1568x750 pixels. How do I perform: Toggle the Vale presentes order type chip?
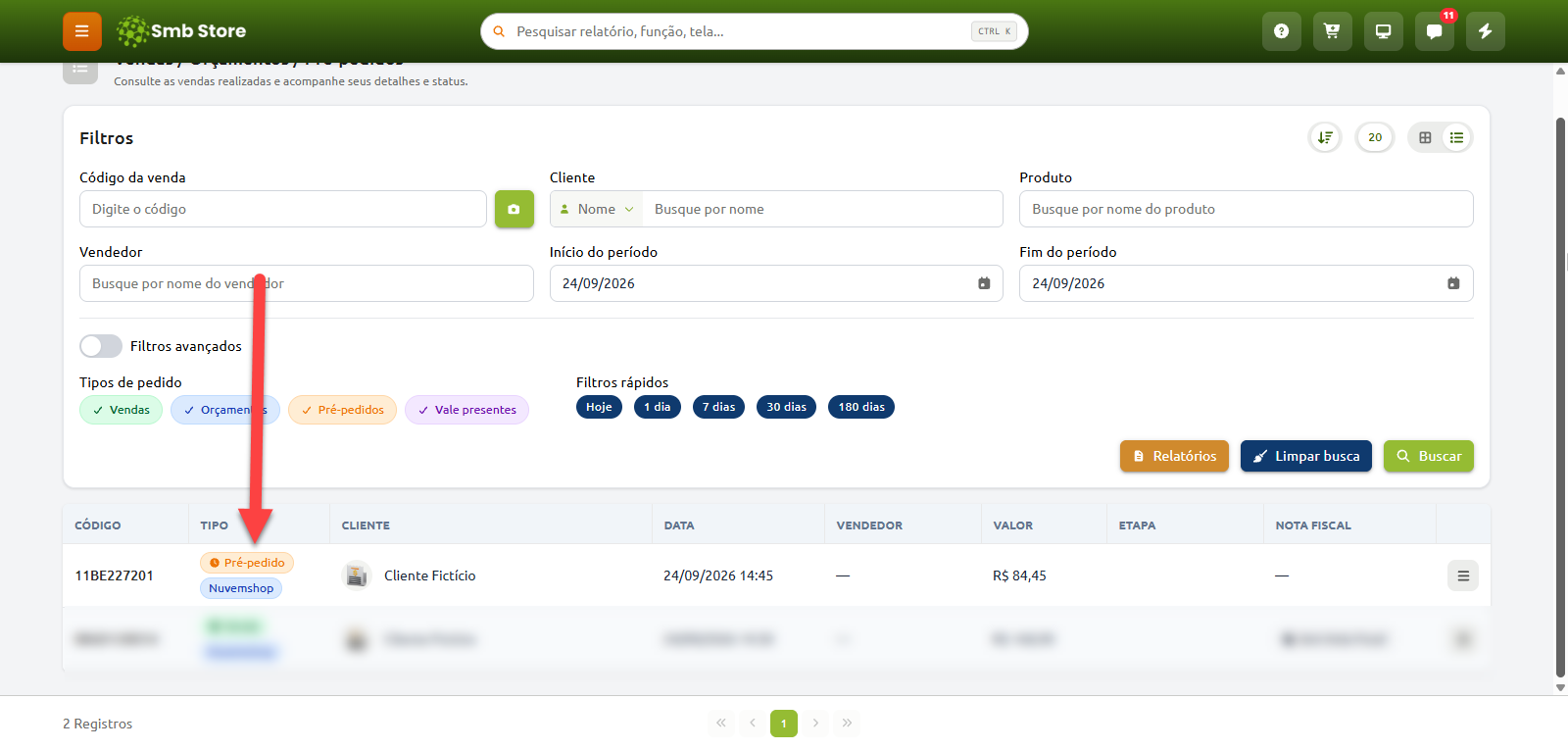(466, 410)
